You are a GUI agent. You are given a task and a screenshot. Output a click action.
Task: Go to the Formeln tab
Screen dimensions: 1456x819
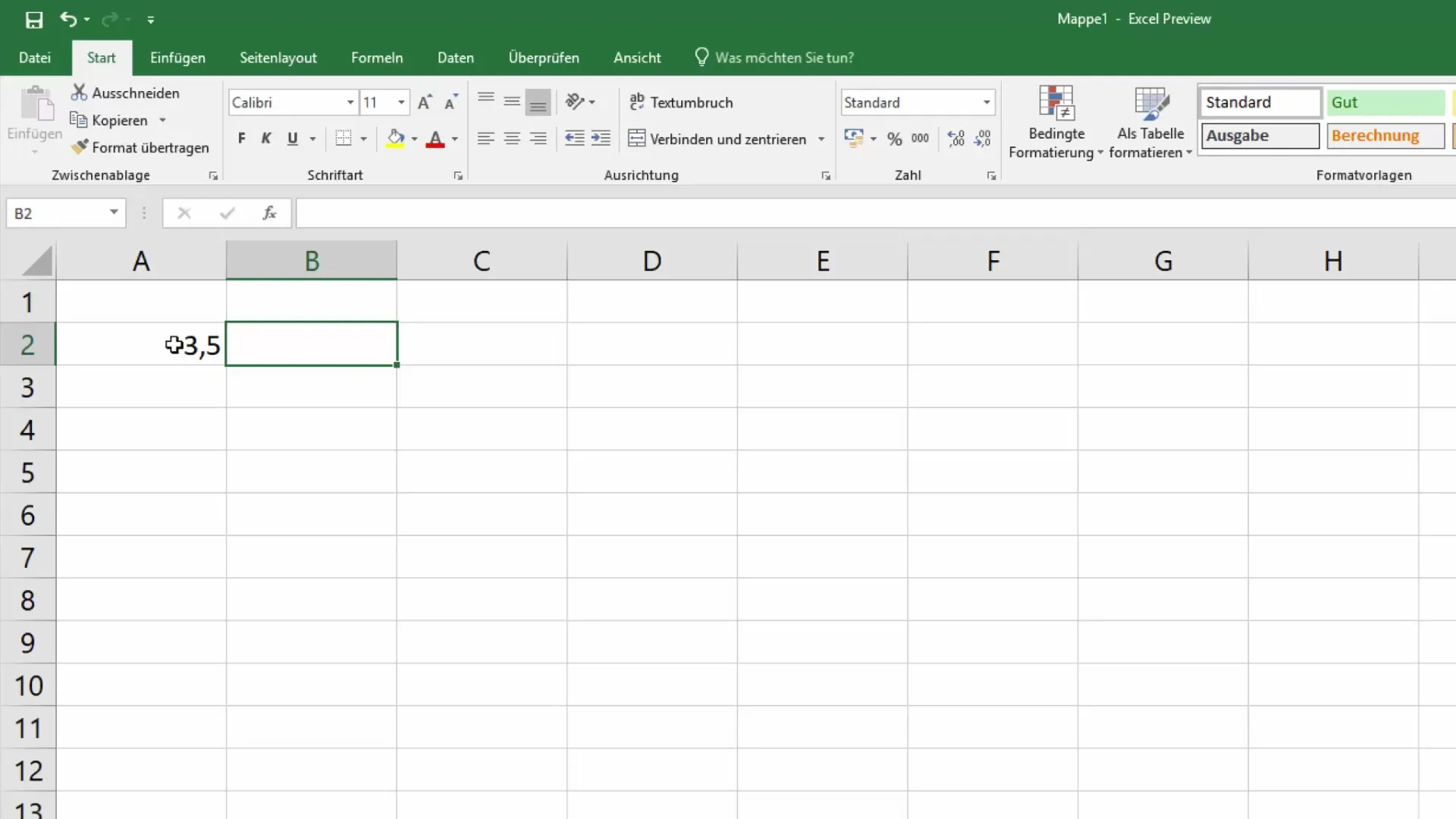(x=377, y=58)
